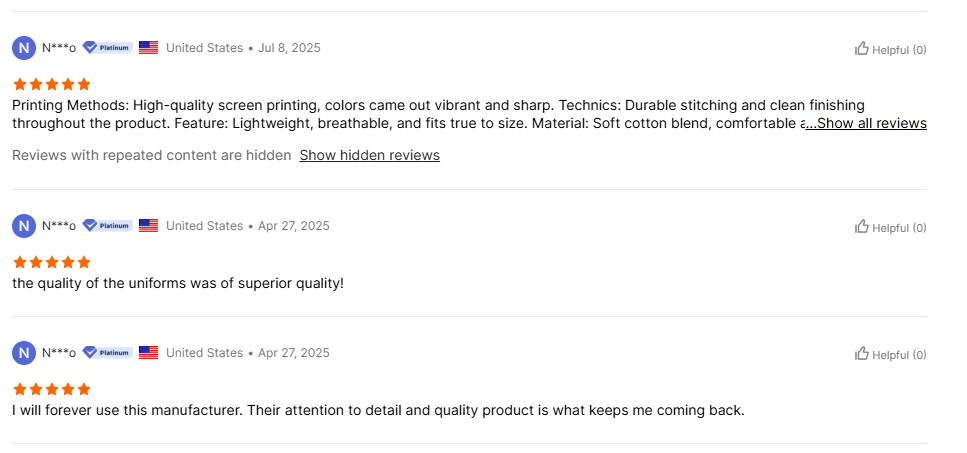The image size is (967, 453).
Task: Click the N avatar on the uniforms quality review
Action: 23,226
